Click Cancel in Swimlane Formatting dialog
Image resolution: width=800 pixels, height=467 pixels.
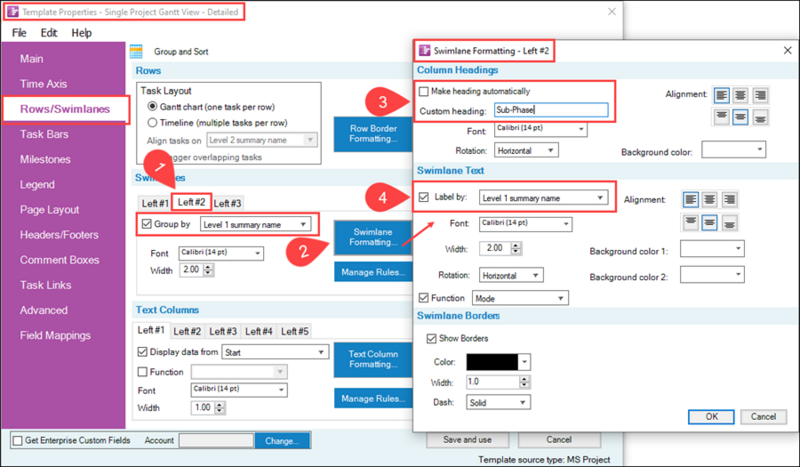pyautogui.click(x=763, y=416)
